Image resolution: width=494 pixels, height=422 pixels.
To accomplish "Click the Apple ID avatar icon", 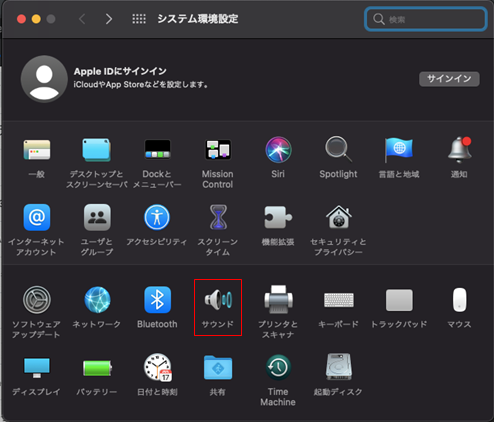I will [44, 79].
